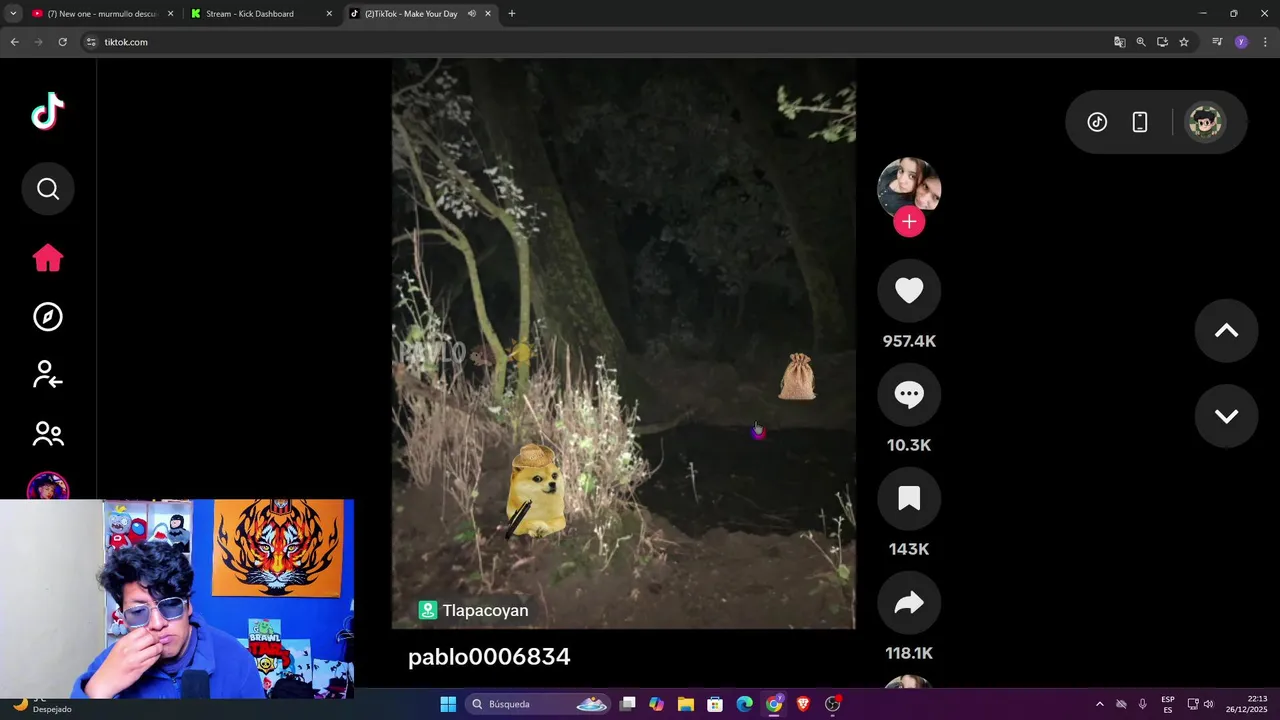Follow creator with red plus button
Viewport: 1280px width, 720px height.
pyautogui.click(x=909, y=222)
